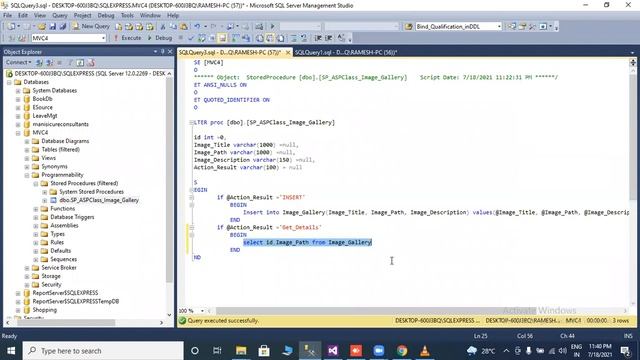Click the Undo icon in the toolbar
The height and width of the screenshot is (360, 640).
click(x=197, y=27)
